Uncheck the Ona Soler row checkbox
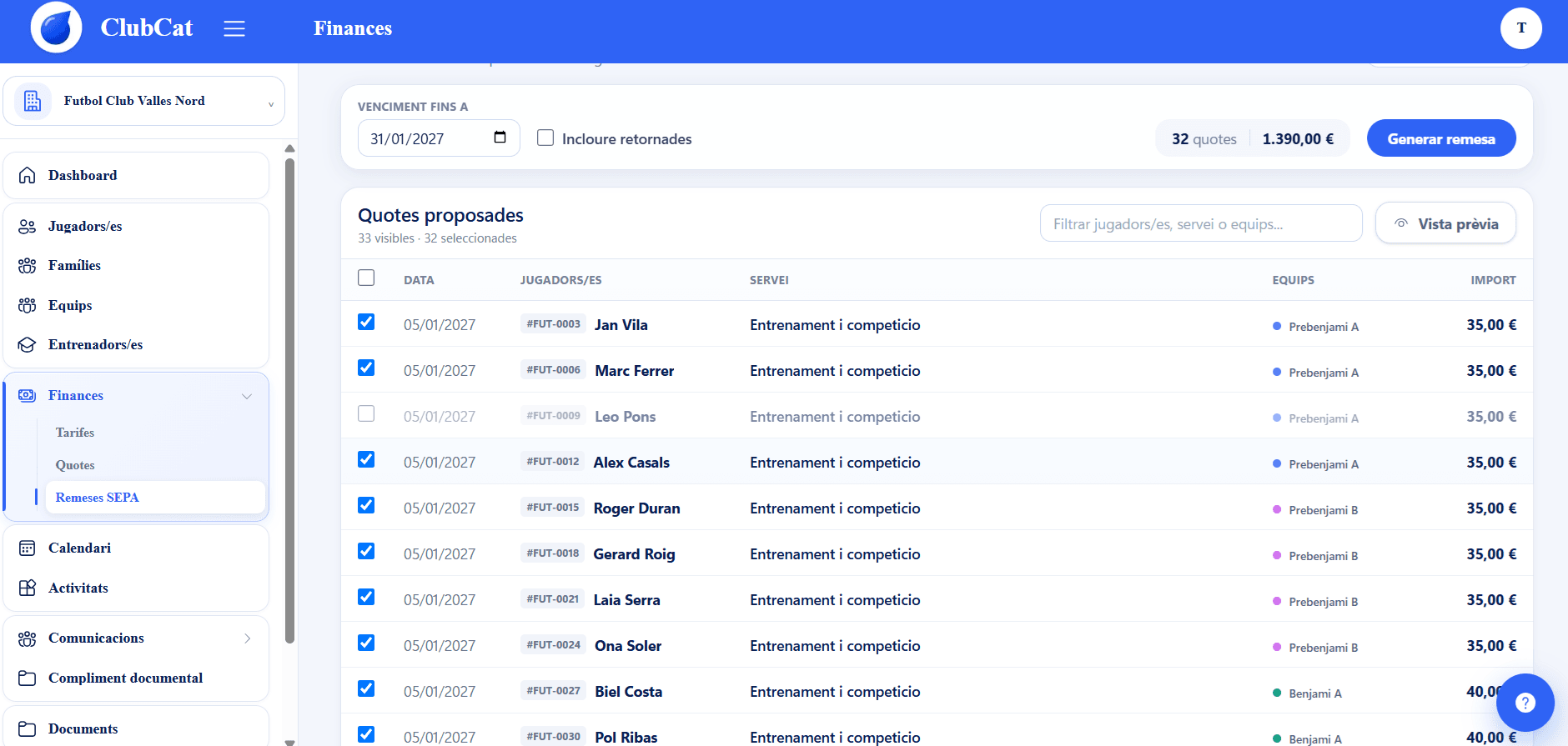Image resolution: width=1568 pixels, height=746 pixels. pyautogui.click(x=366, y=643)
